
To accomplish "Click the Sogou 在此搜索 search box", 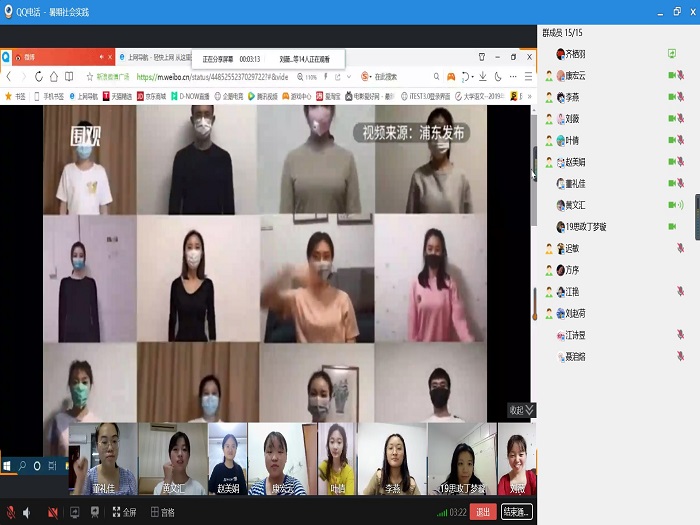I will coord(385,77).
